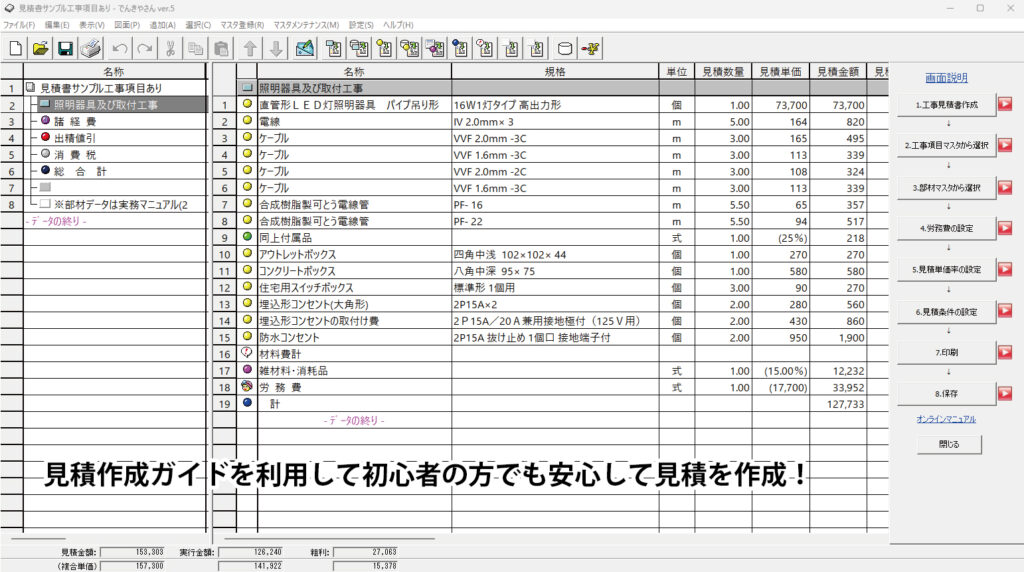Select 総合計 in the left tree
Viewport: 1024px width, 572px height.
click(x=80, y=171)
